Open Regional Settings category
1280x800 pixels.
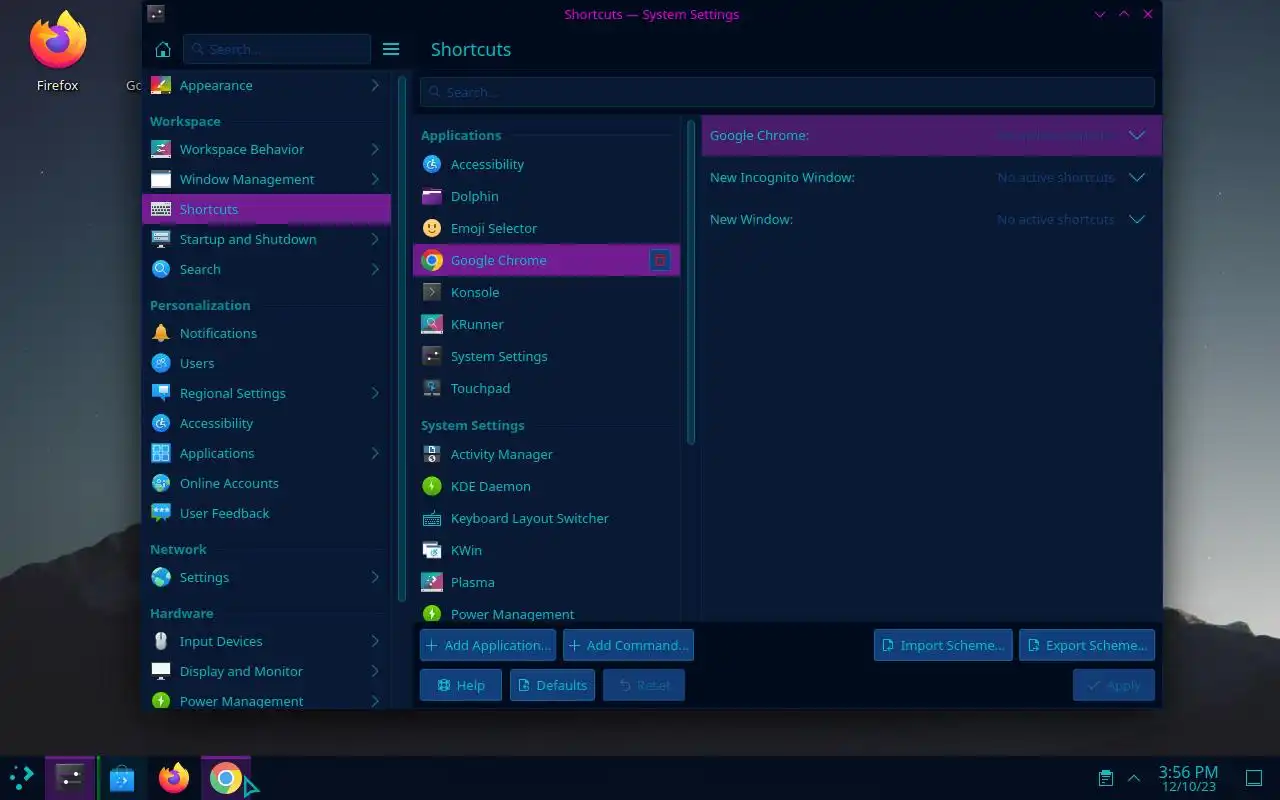click(266, 393)
